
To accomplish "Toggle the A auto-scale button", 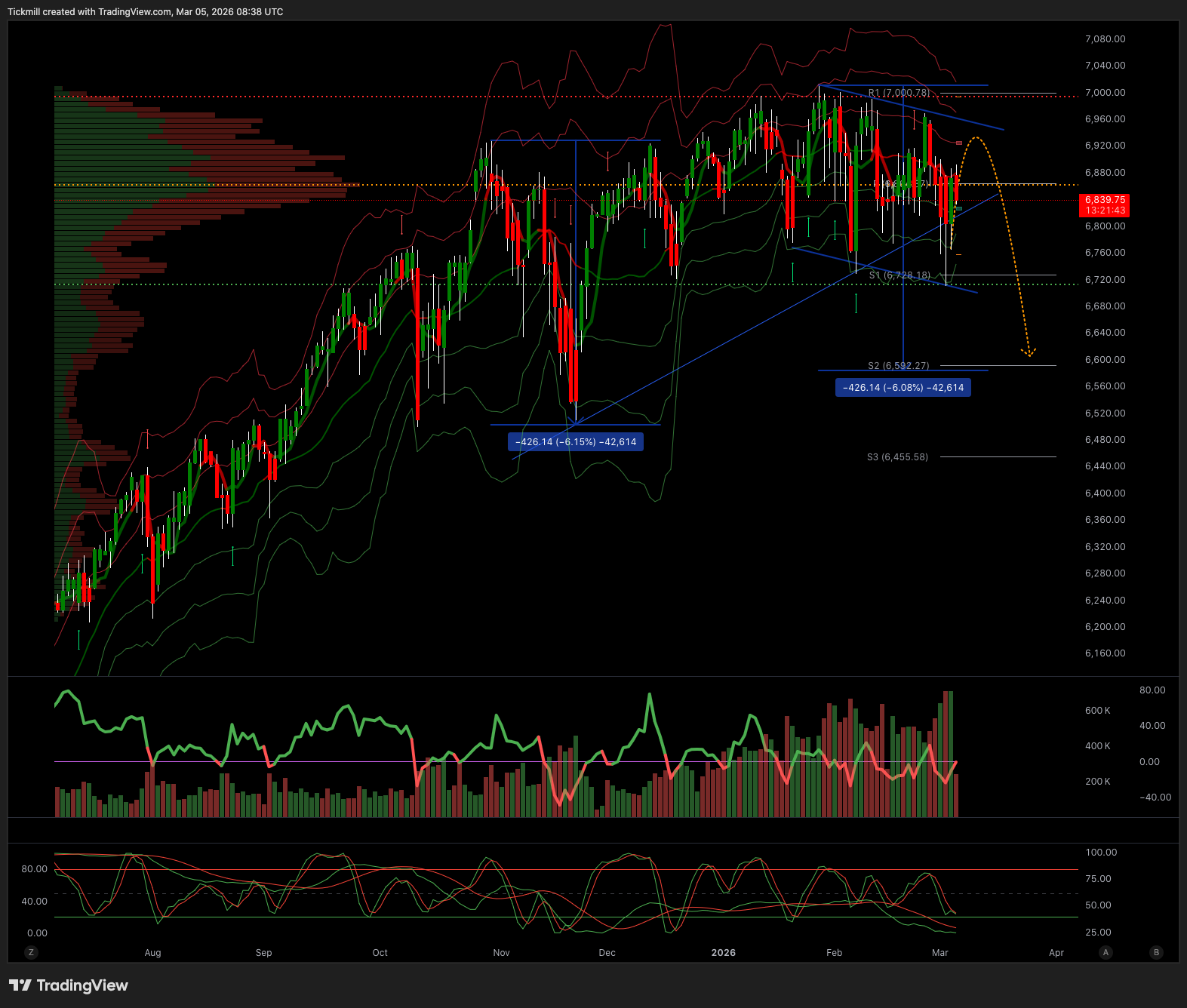I will click(1106, 952).
